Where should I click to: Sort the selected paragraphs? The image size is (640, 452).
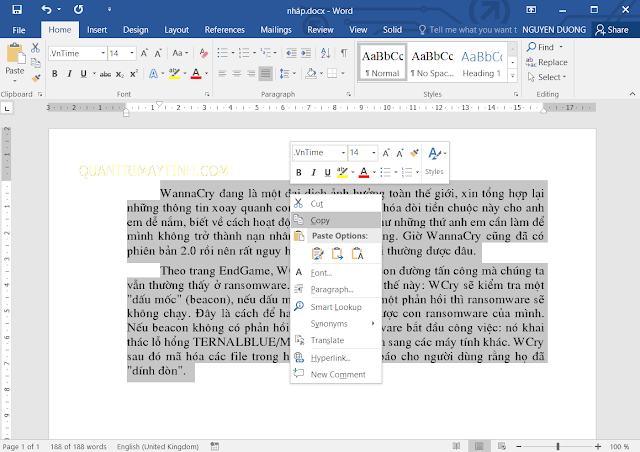(325, 53)
